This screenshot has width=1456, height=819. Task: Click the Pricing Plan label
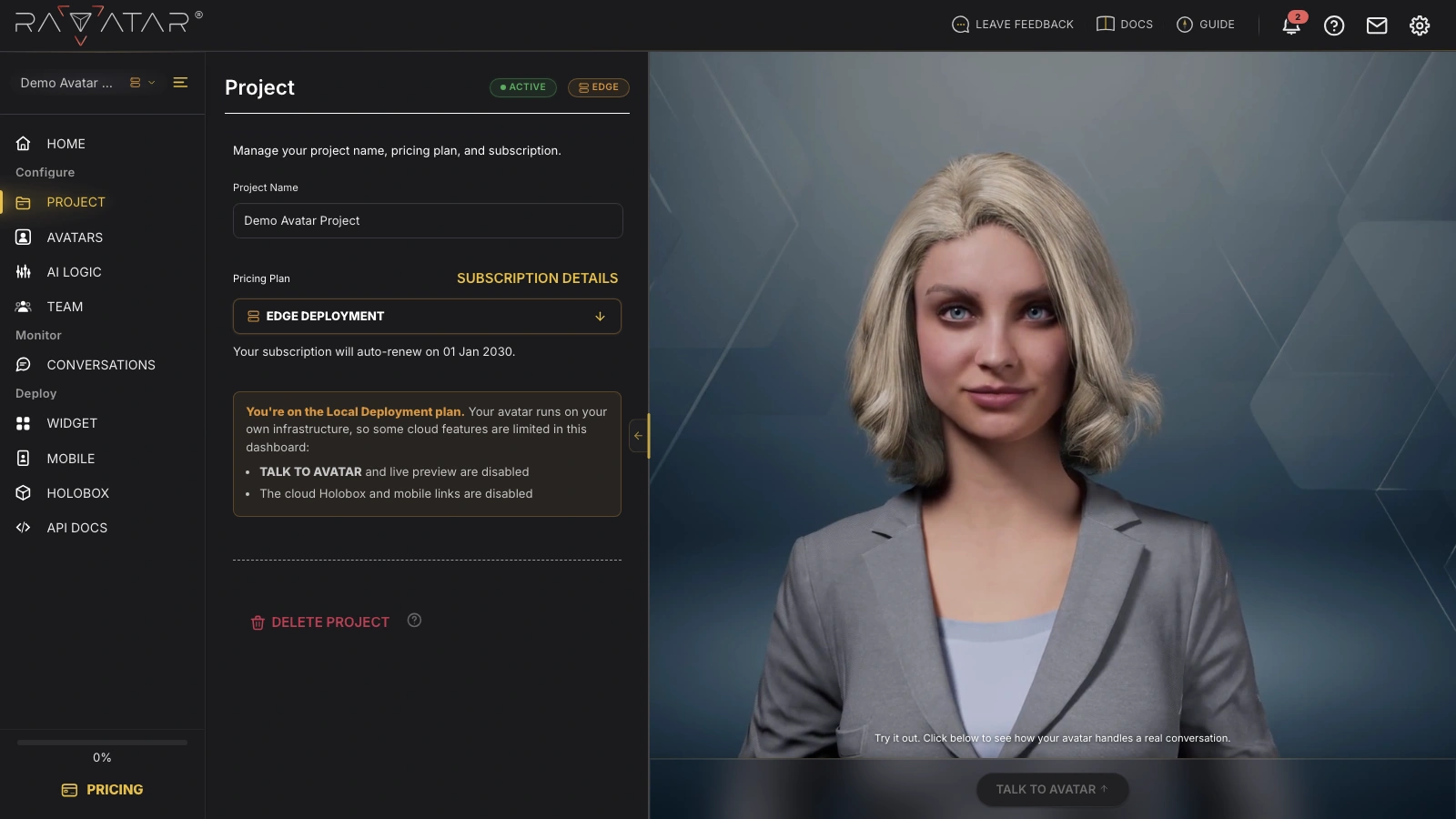click(x=261, y=278)
